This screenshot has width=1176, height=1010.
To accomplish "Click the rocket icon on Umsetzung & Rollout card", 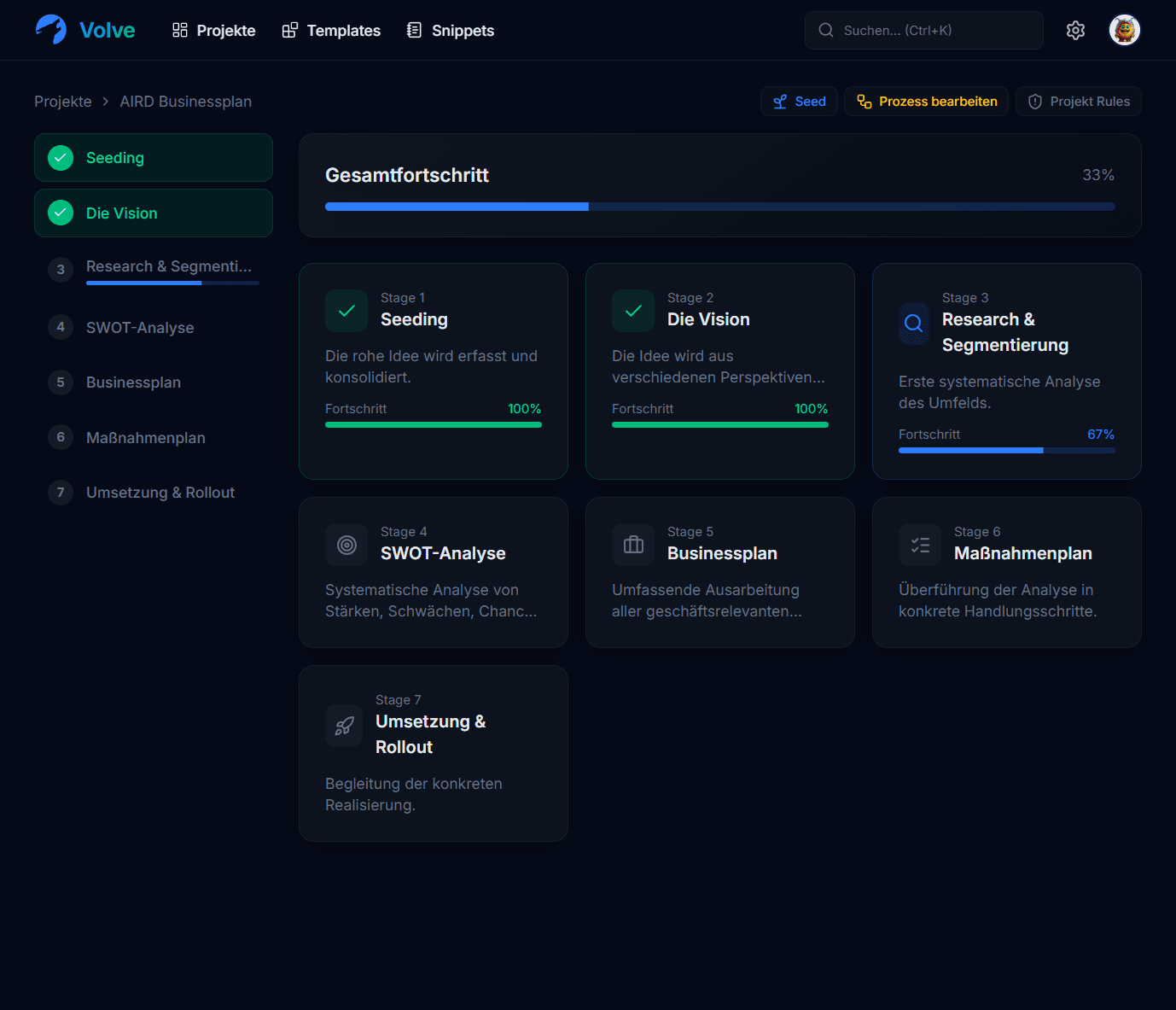I will coord(344,726).
